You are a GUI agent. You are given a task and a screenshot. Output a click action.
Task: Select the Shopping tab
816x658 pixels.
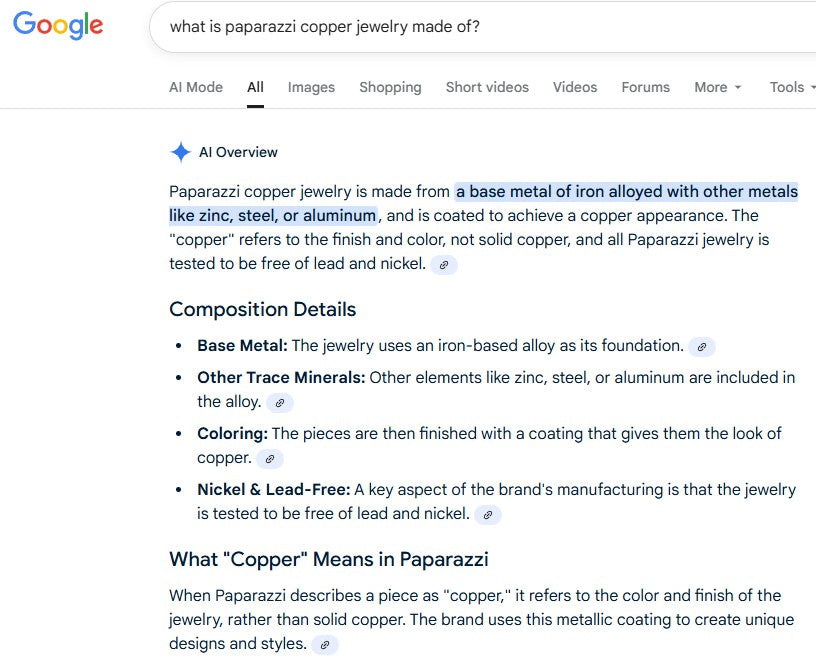coord(390,87)
